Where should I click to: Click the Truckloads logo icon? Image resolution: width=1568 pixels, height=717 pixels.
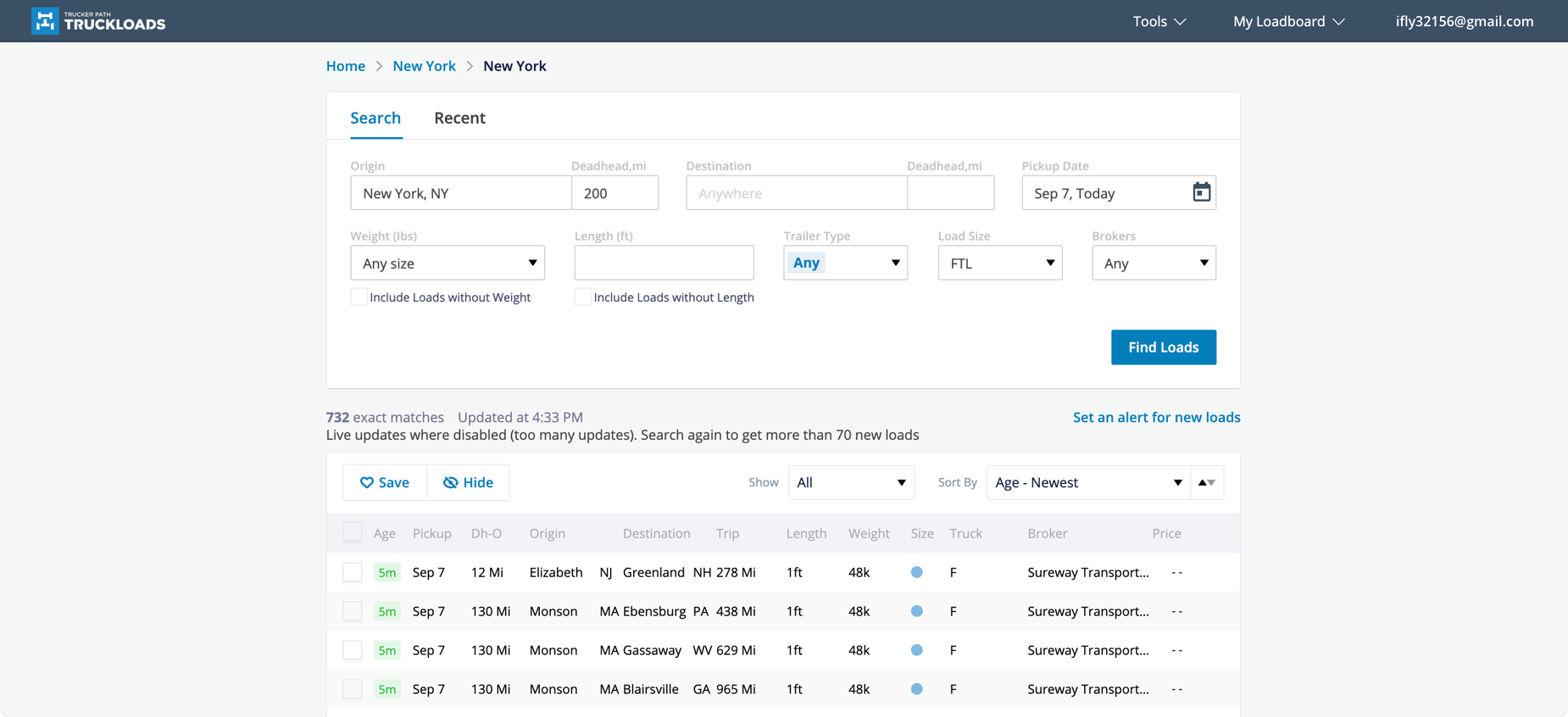(x=45, y=21)
